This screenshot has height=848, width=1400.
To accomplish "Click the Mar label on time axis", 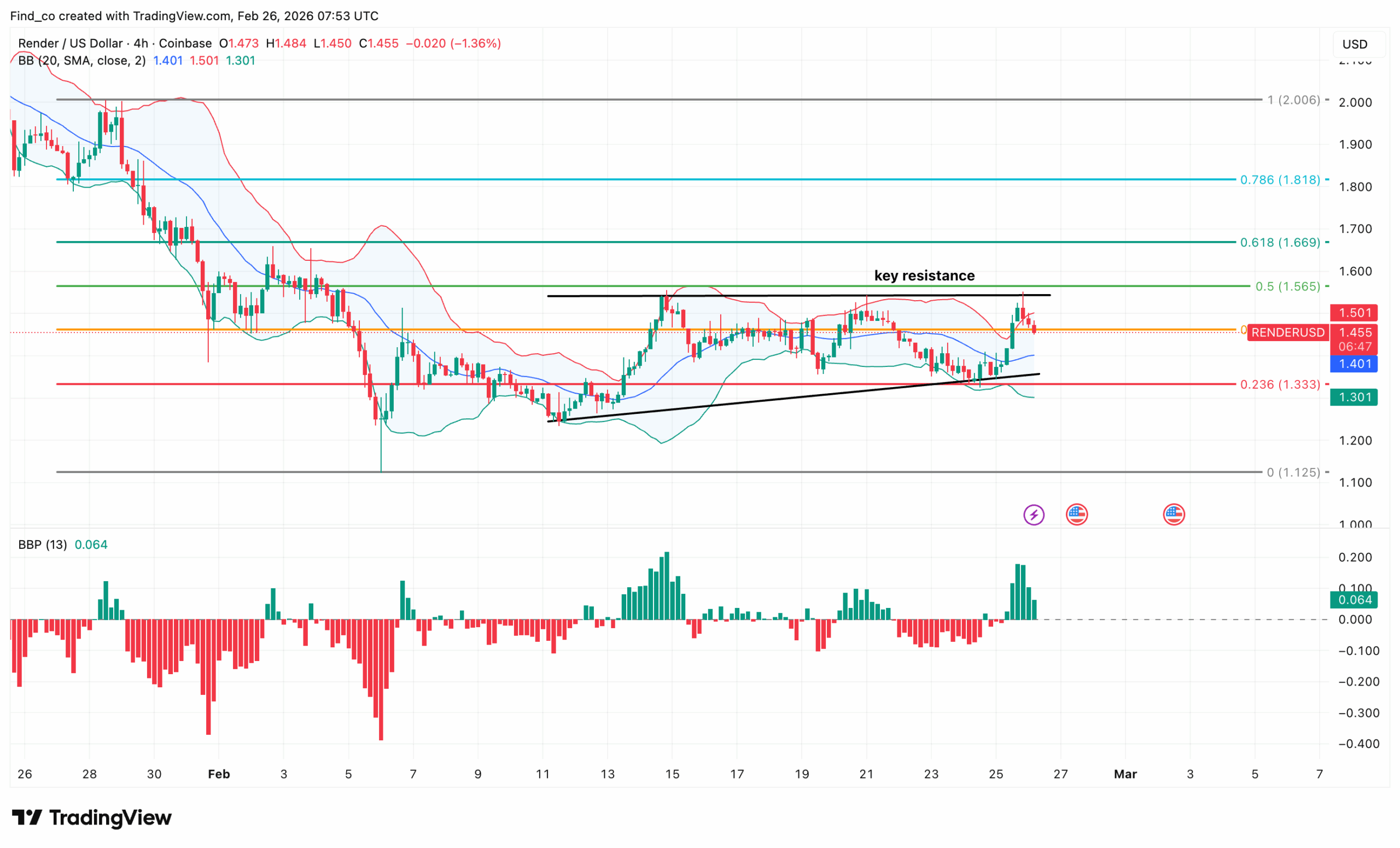I will point(1125,774).
